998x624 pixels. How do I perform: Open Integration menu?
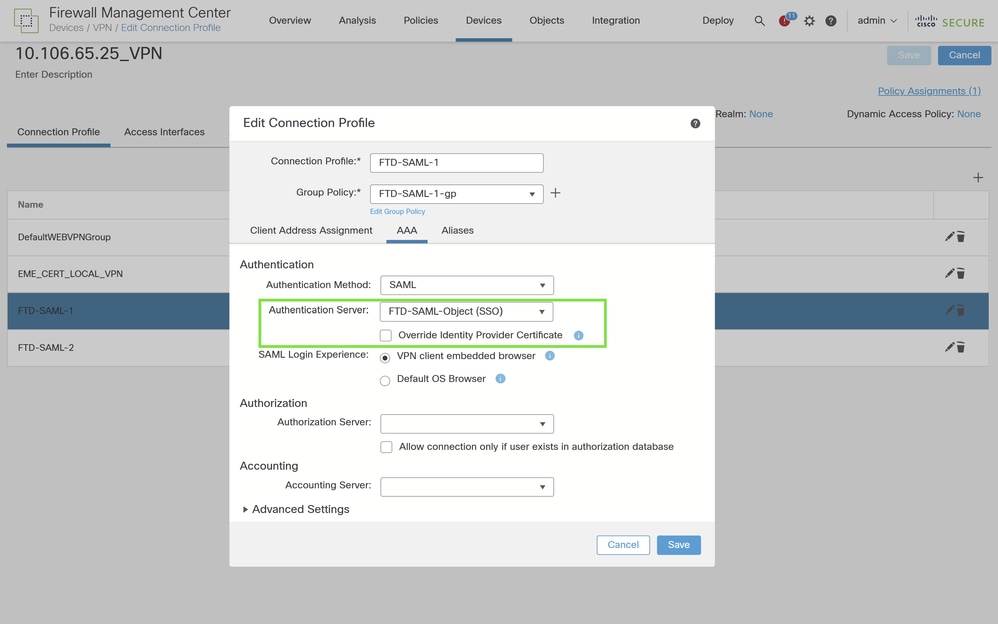tap(616, 20)
